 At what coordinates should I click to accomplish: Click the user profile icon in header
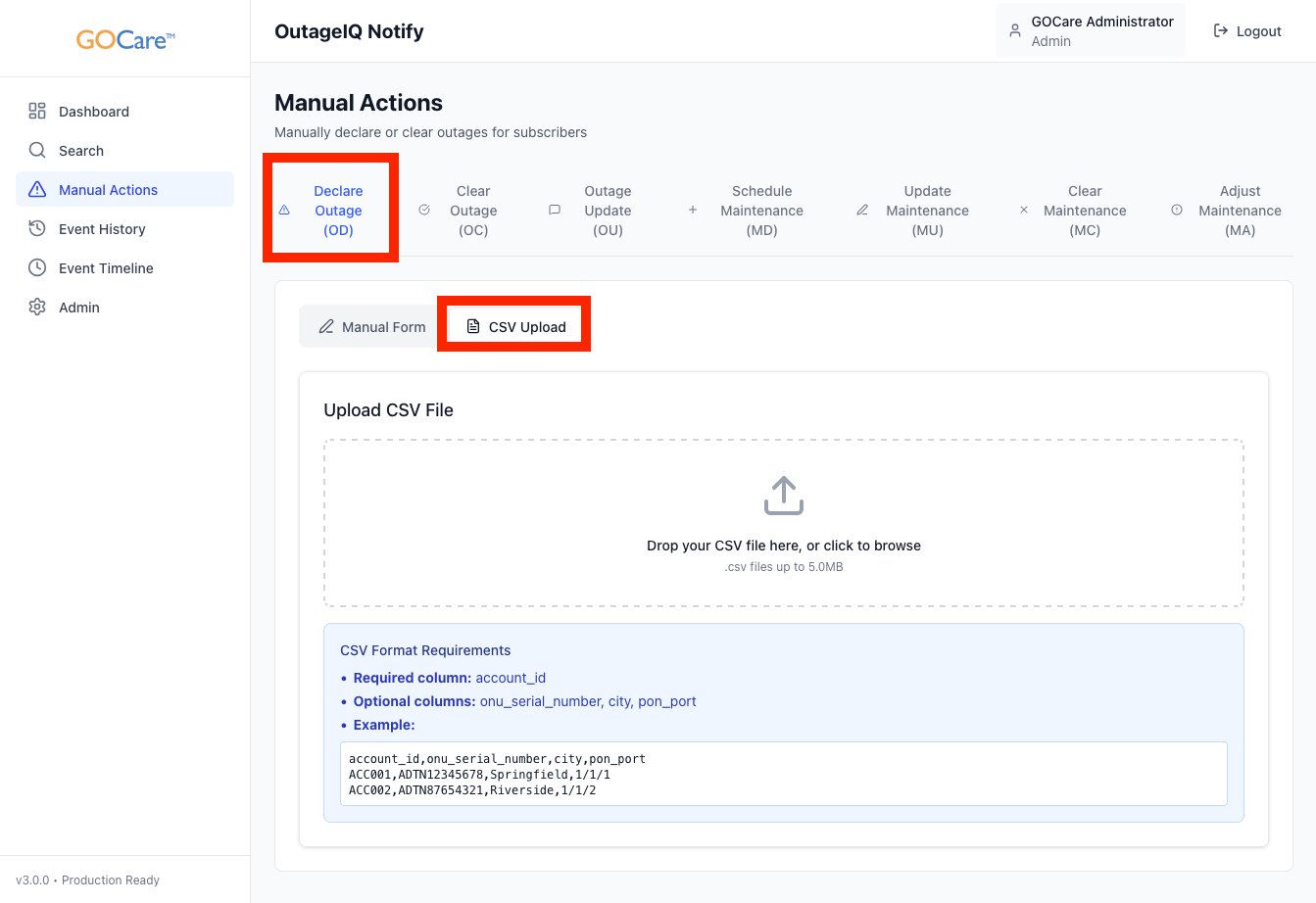pos(1015,31)
